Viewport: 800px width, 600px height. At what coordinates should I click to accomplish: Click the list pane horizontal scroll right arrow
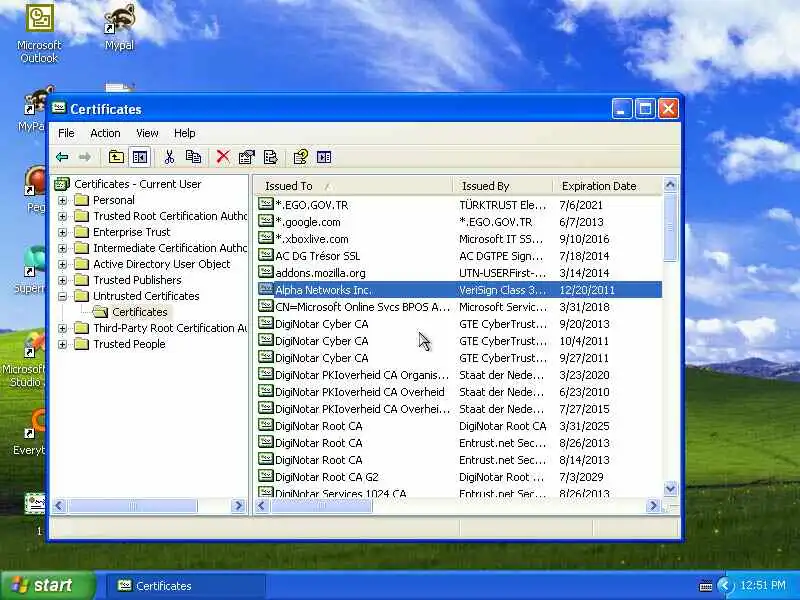click(x=653, y=506)
